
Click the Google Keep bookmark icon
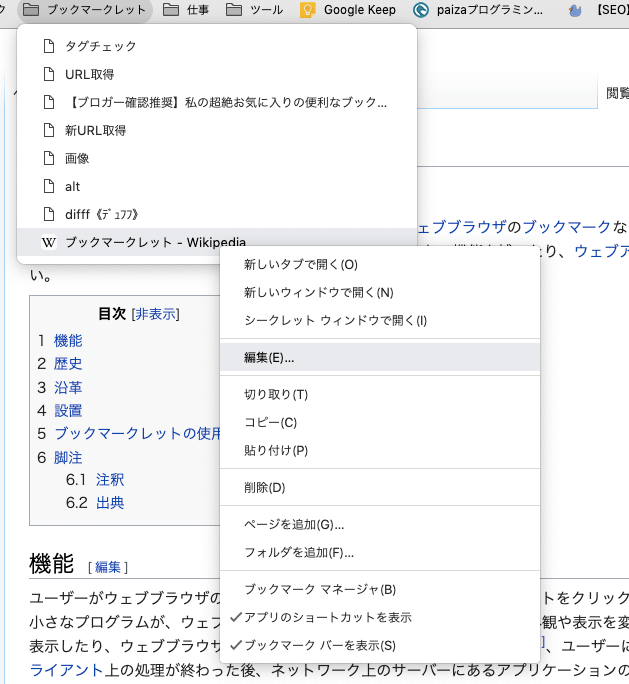pyautogui.click(x=309, y=11)
